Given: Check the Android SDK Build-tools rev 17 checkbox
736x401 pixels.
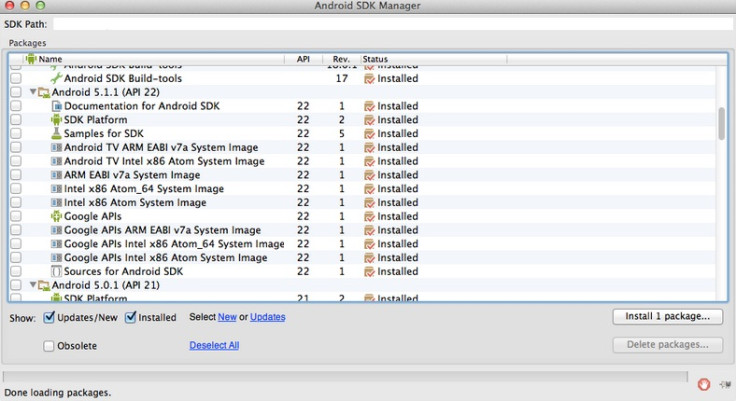Looking at the screenshot, I should click(x=16, y=78).
